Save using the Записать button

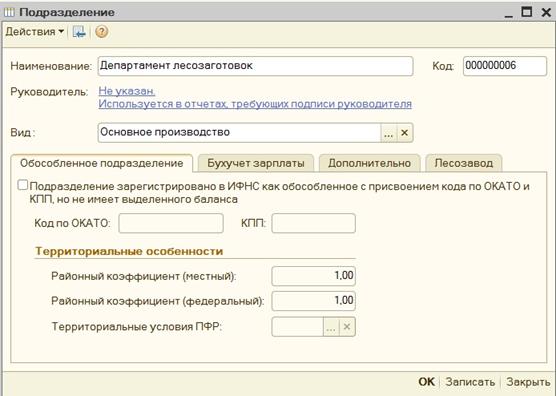coord(470,382)
